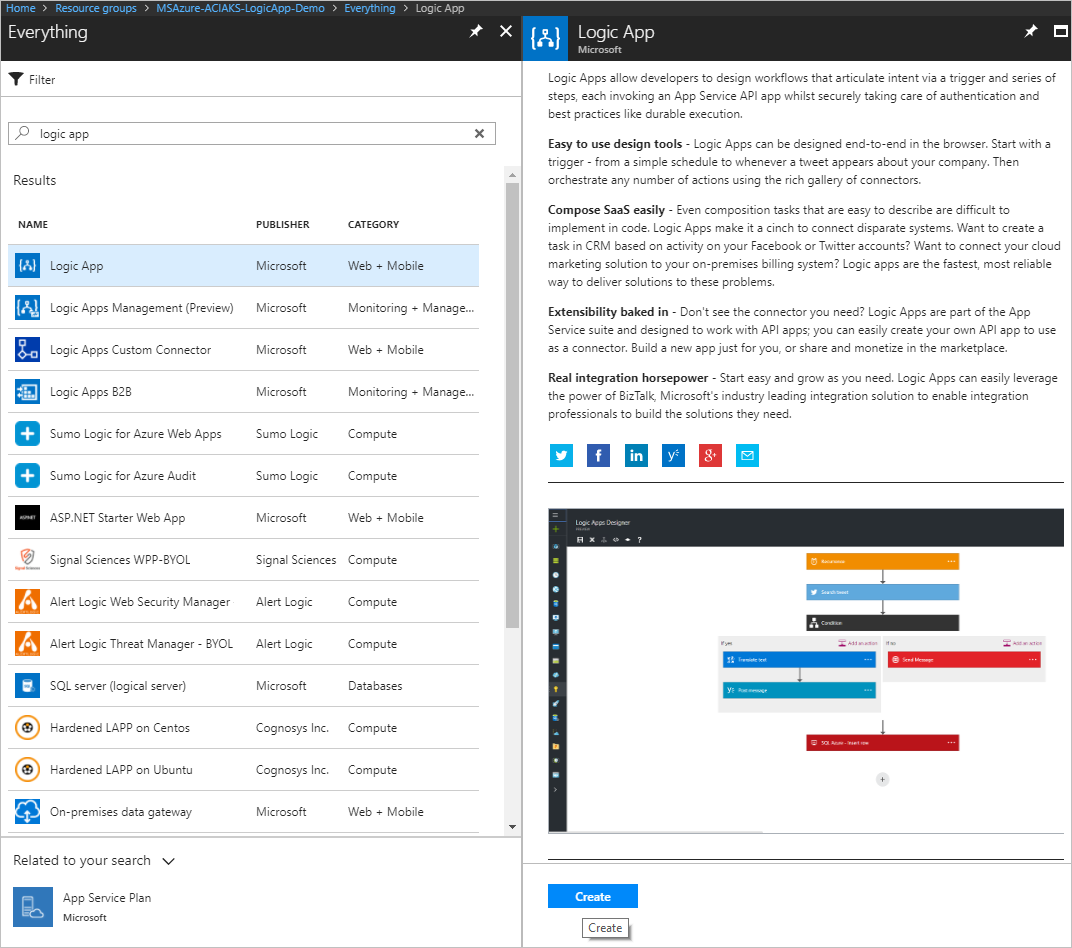Screen dimensions: 1072x948
Task: Select On-premises data gateway name
Action: (120, 812)
